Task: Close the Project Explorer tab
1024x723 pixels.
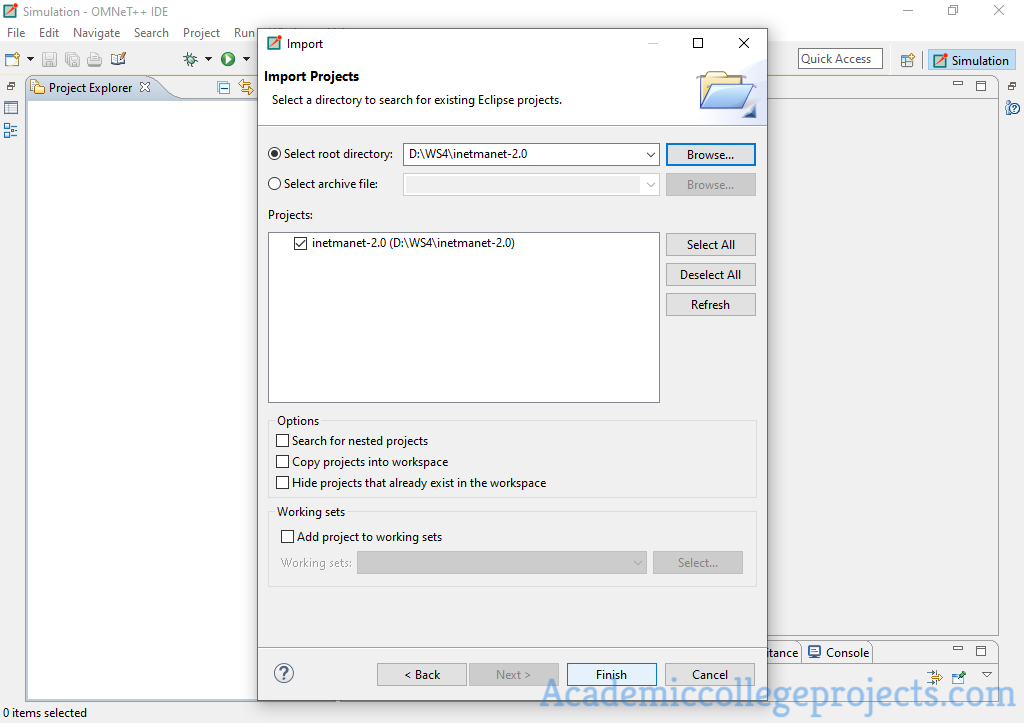Action: [145, 87]
